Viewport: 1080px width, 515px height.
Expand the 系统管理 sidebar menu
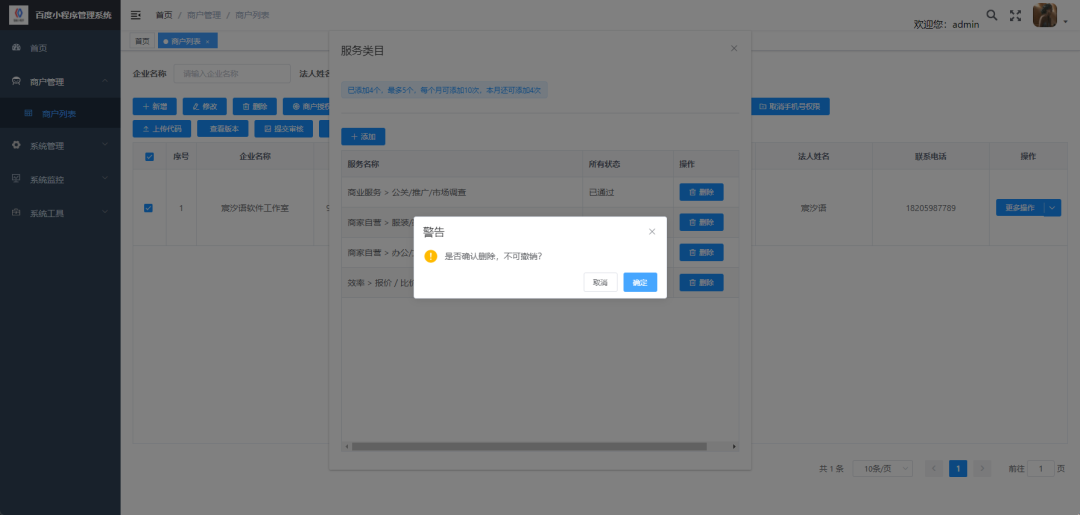60,145
